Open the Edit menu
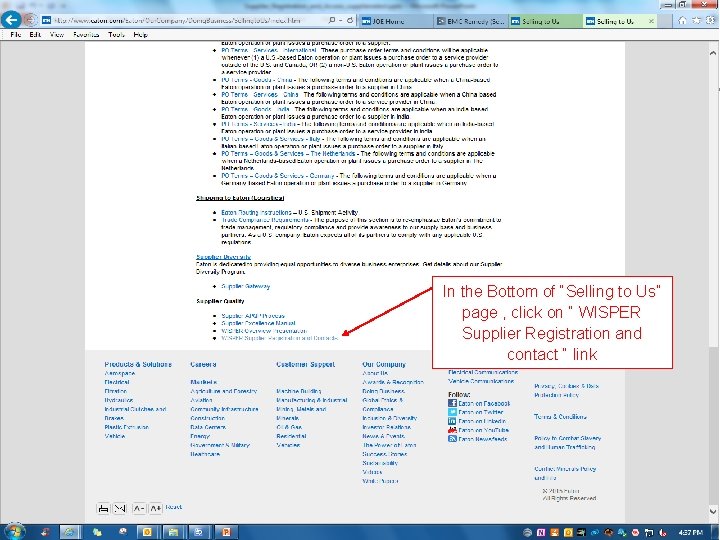 click(35, 35)
